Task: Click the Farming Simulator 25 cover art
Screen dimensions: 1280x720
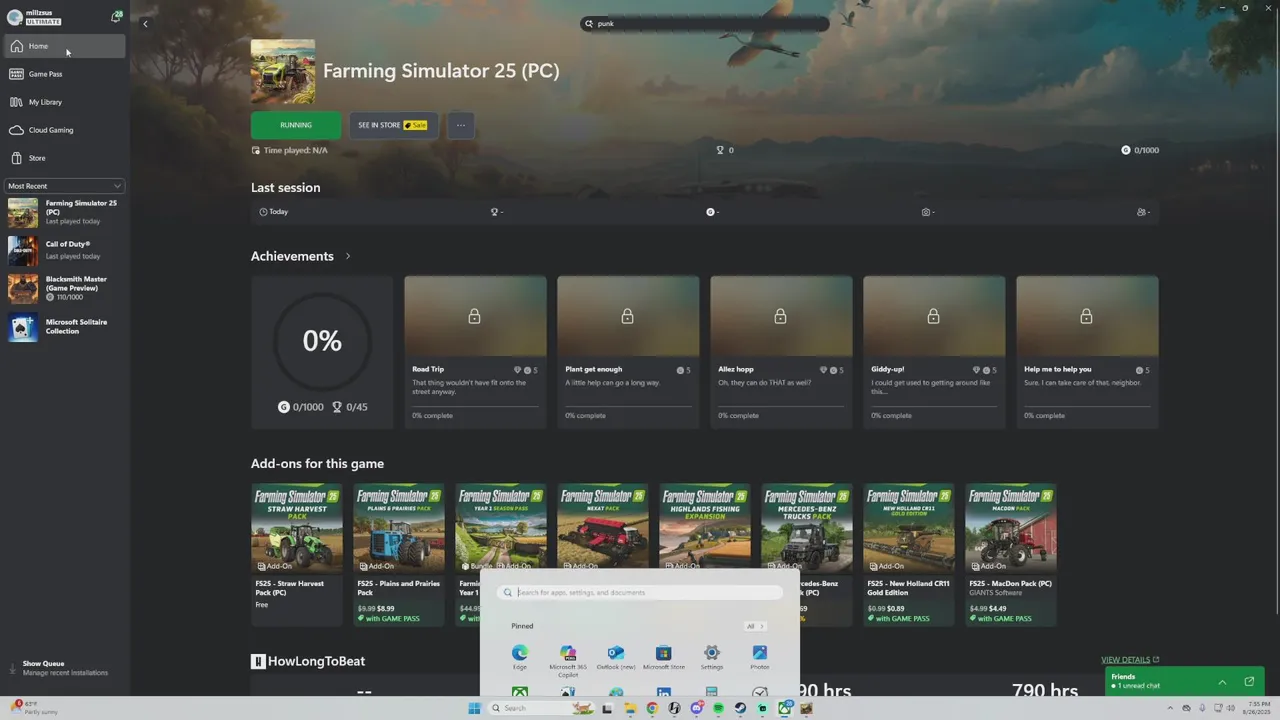Action: [x=283, y=71]
